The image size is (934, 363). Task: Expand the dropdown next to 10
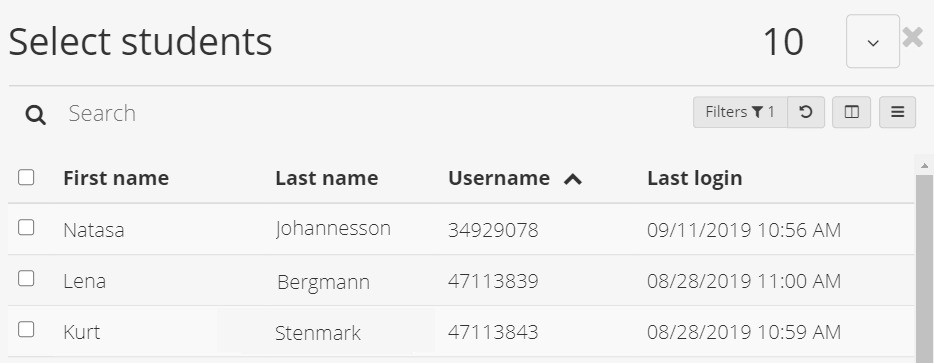pos(873,41)
